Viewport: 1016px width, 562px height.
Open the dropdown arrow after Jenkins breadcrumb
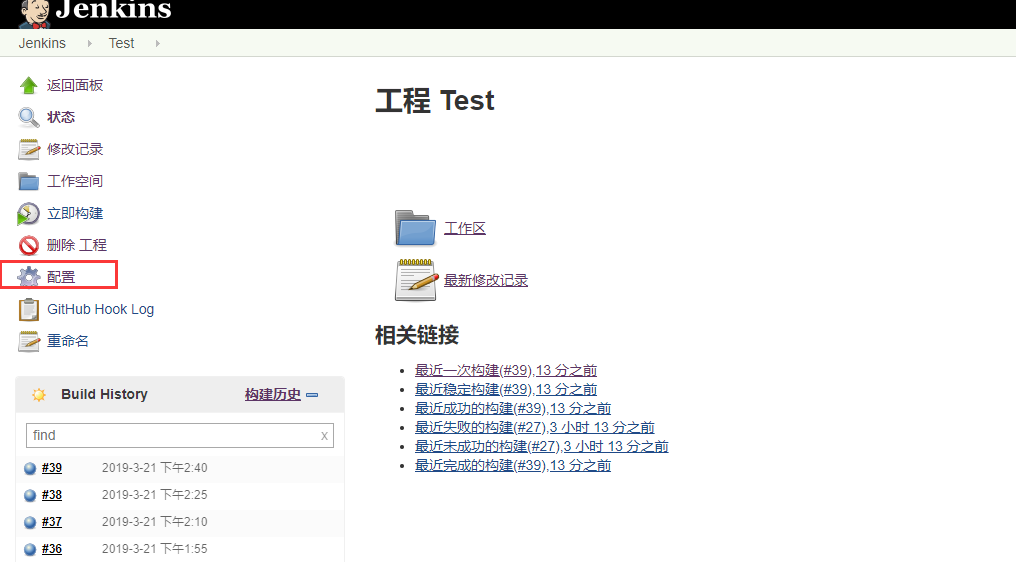point(89,43)
